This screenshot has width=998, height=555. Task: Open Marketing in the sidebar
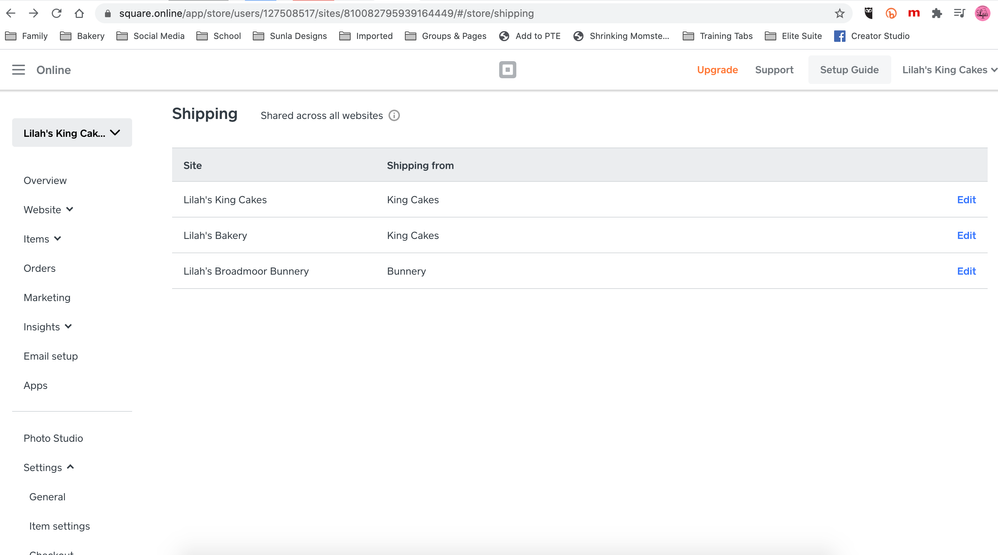click(x=47, y=298)
